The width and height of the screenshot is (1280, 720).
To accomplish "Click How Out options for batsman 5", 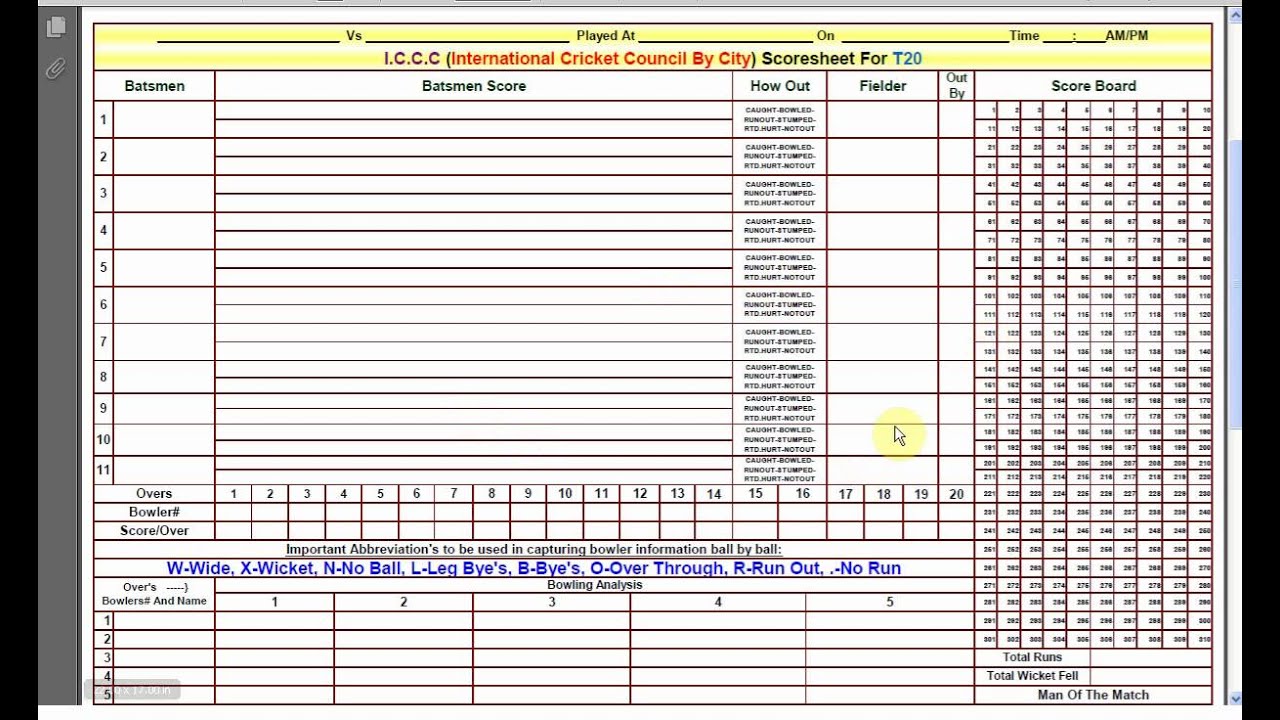I will pyautogui.click(x=780, y=268).
